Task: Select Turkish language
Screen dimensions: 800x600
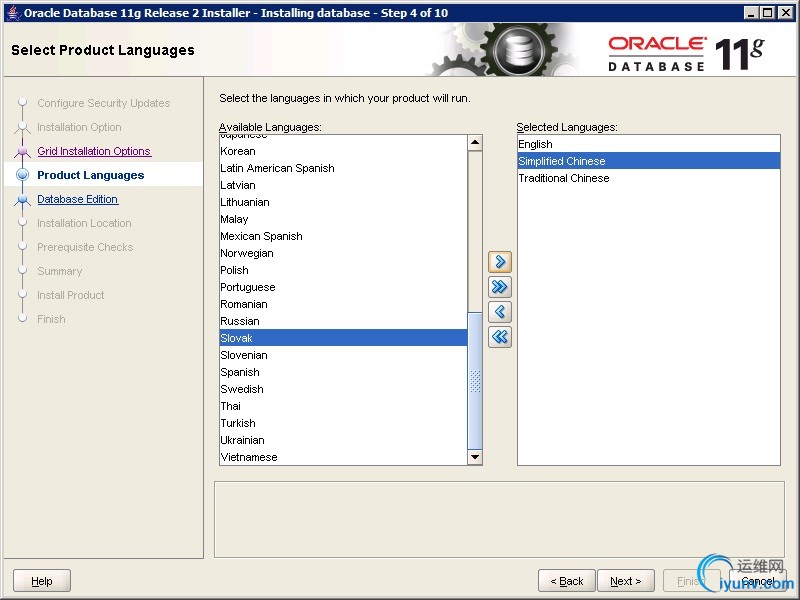Action: click(x=343, y=423)
